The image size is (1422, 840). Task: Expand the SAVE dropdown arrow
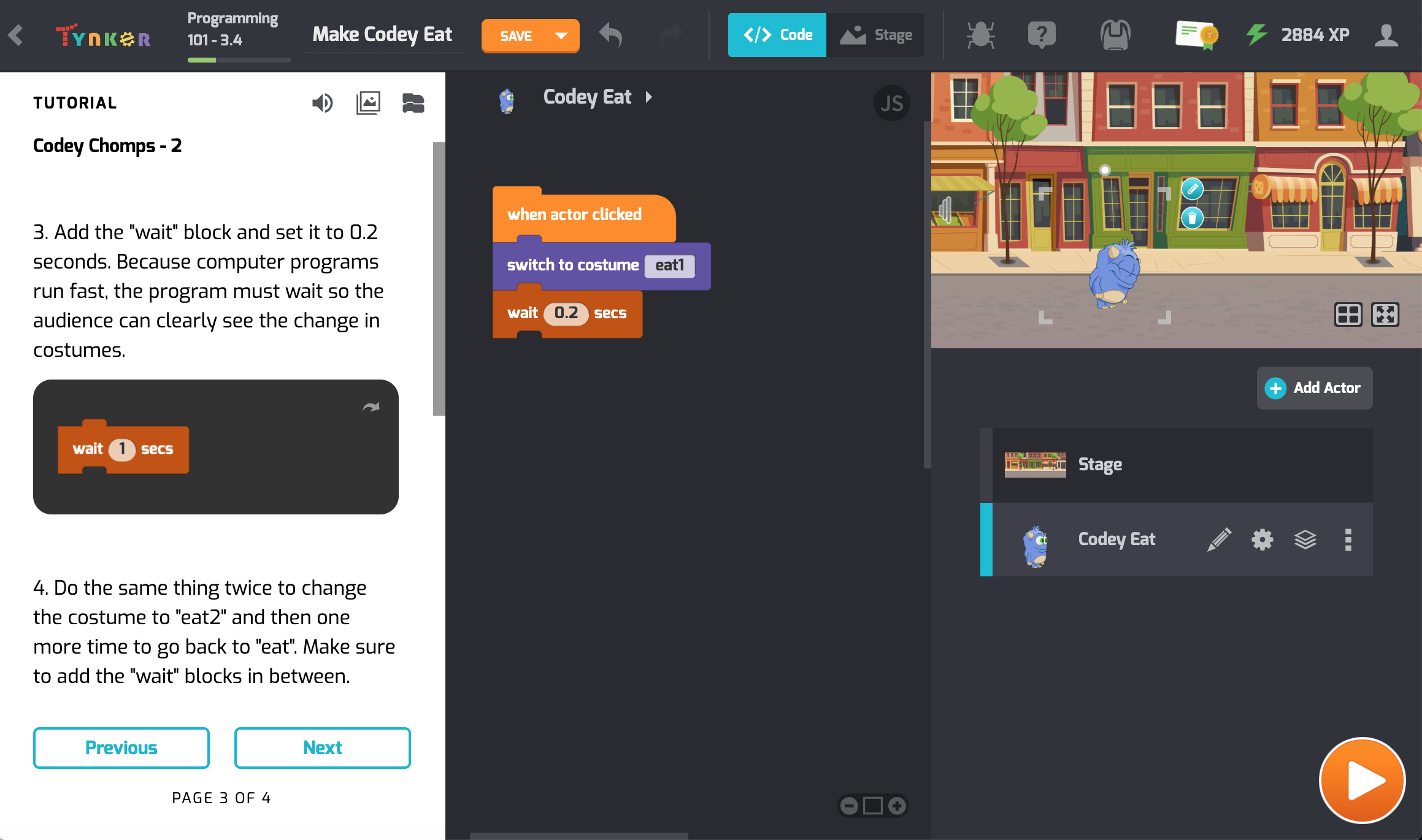pos(561,36)
